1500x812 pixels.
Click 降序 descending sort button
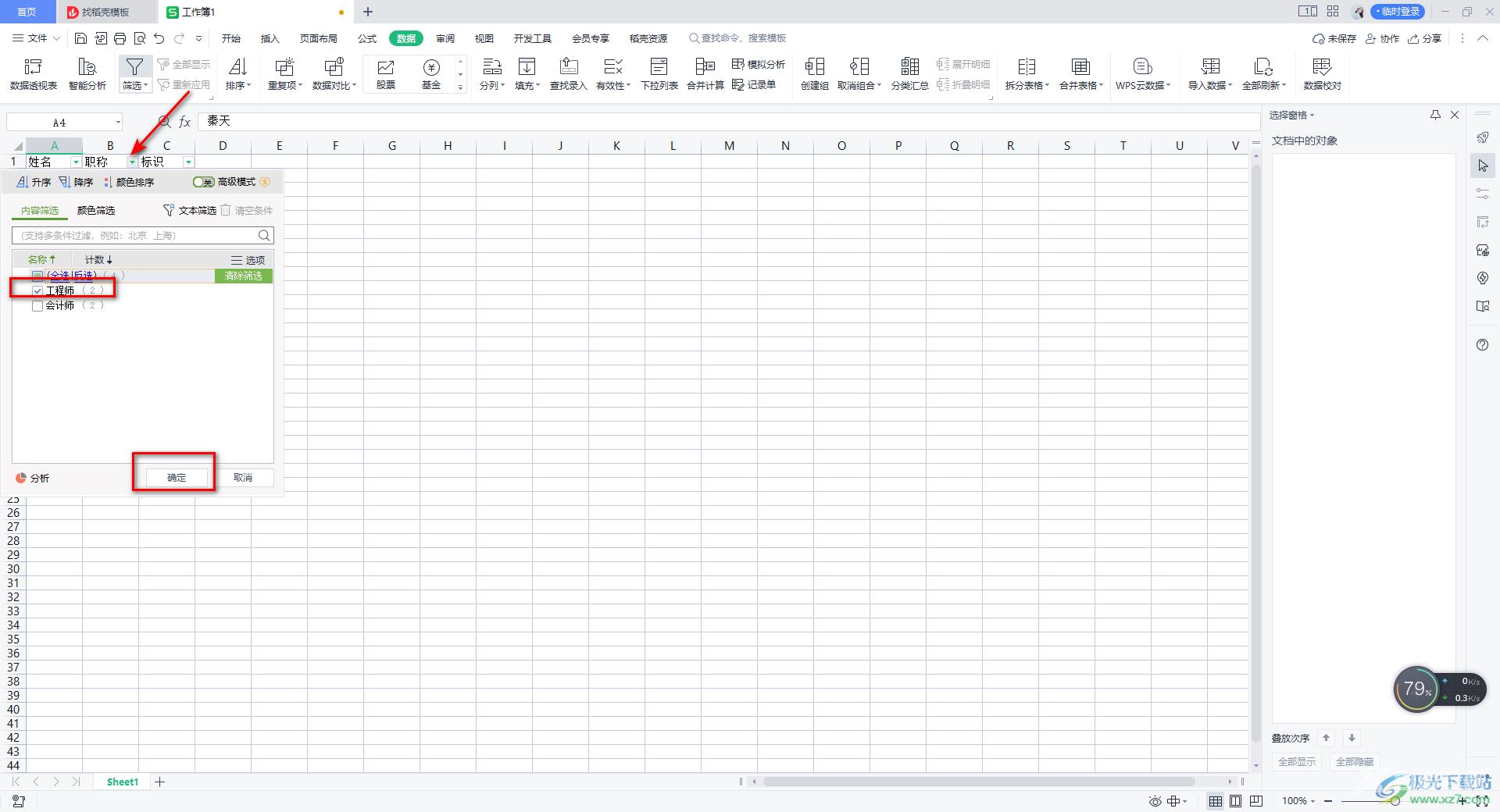(x=76, y=182)
